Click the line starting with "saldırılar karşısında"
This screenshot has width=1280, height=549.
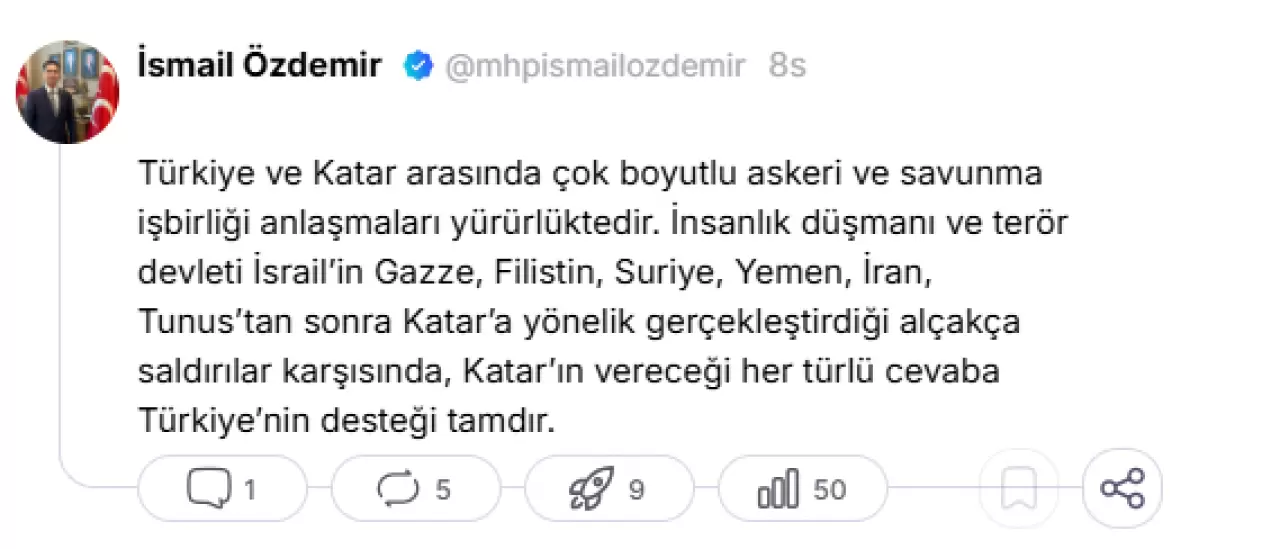pyautogui.click(x=570, y=372)
